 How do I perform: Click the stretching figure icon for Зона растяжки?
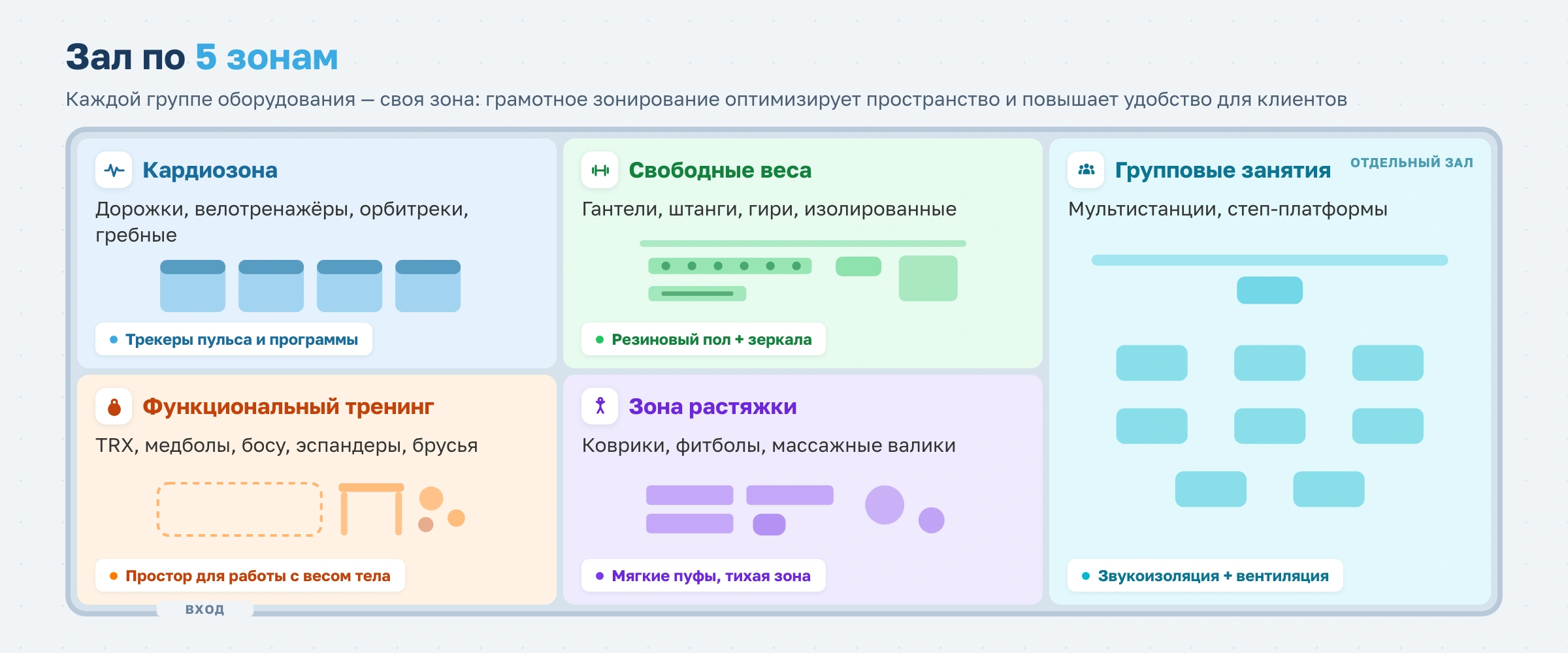click(x=600, y=407)
